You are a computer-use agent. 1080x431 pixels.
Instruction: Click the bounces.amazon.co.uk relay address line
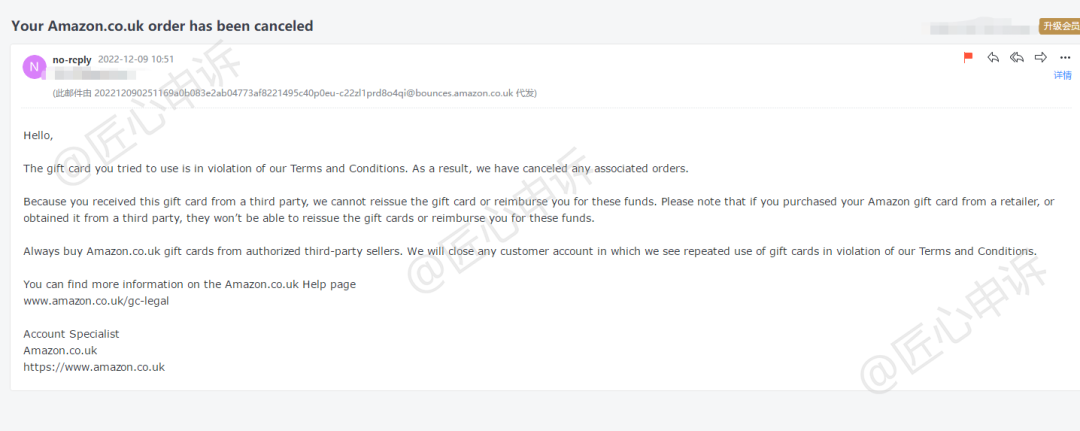295,93
